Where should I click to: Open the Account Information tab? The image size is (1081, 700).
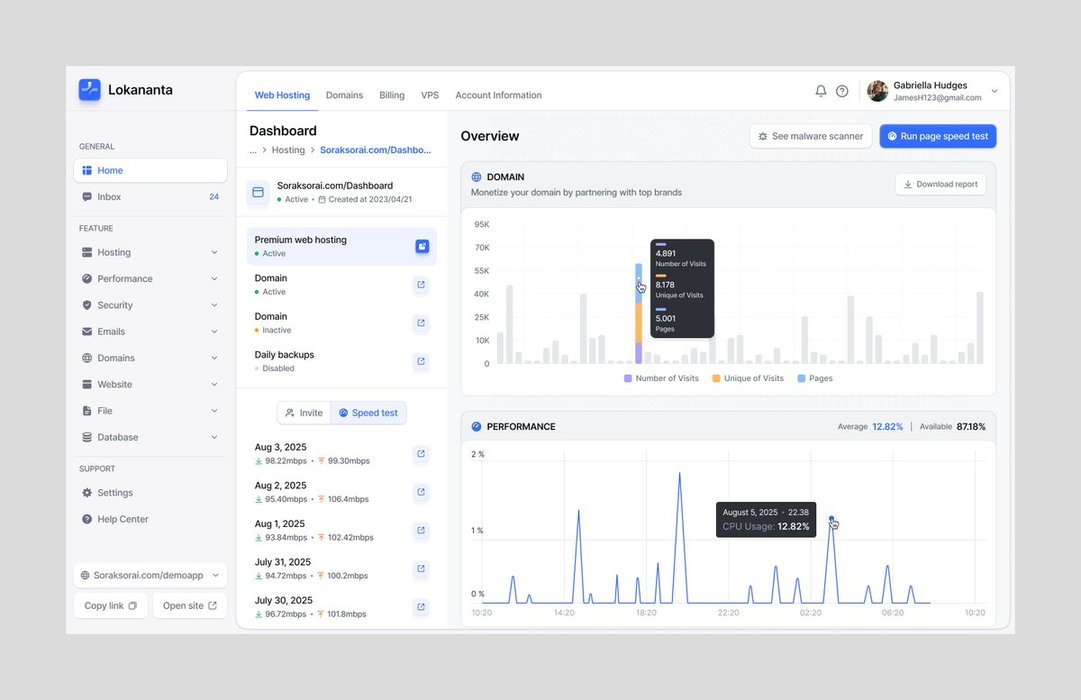tap(498, 95)
